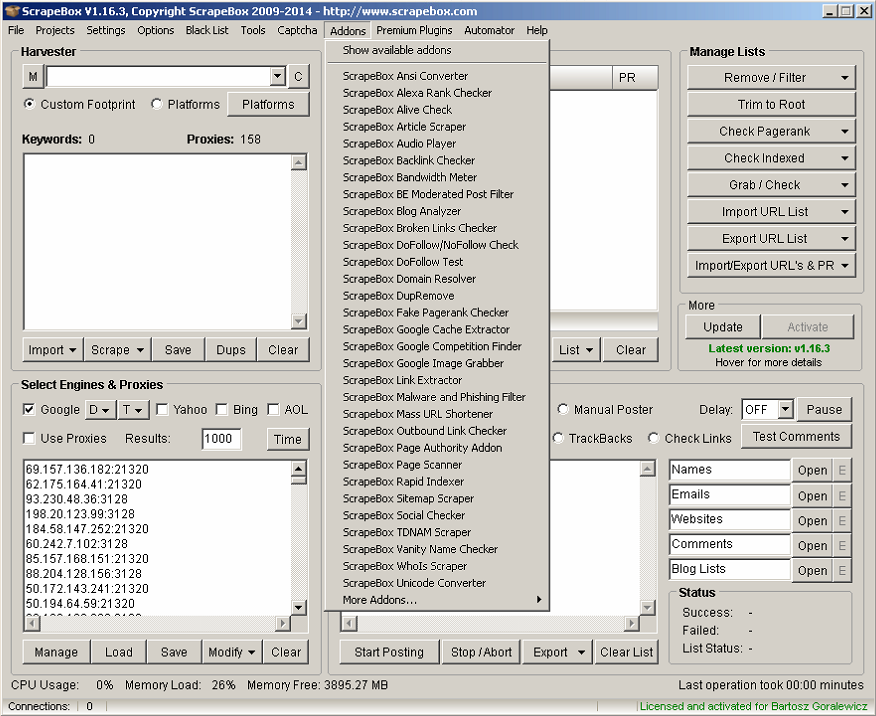Click the M button in Harvester
Image resolution: width=876 pixels, height=716 pixels.
[x=33, y=77]
